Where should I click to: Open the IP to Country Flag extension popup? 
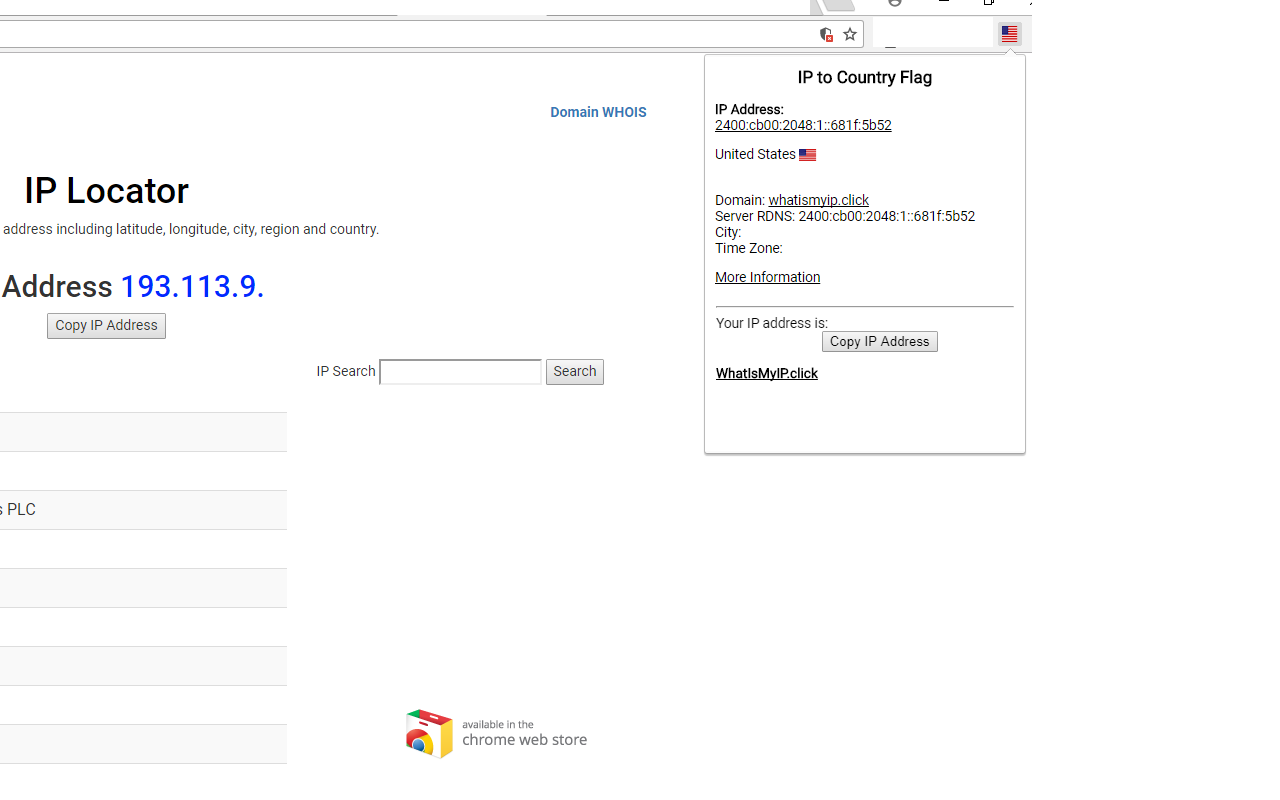click(1009, 33)
